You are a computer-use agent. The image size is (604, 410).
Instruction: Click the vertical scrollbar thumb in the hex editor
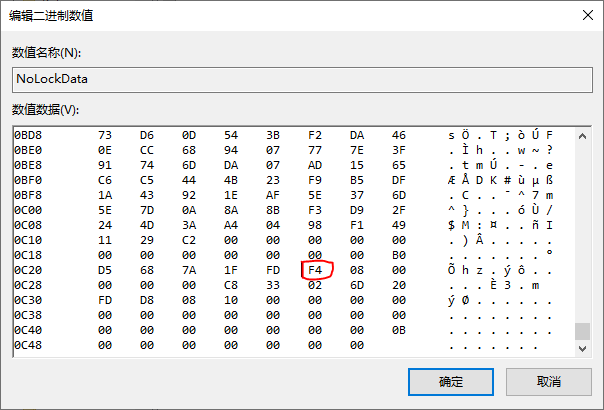[582, 332]
